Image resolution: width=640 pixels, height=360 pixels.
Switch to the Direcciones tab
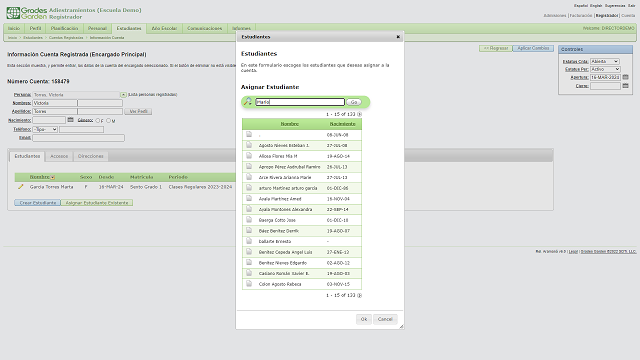point(91,156)
